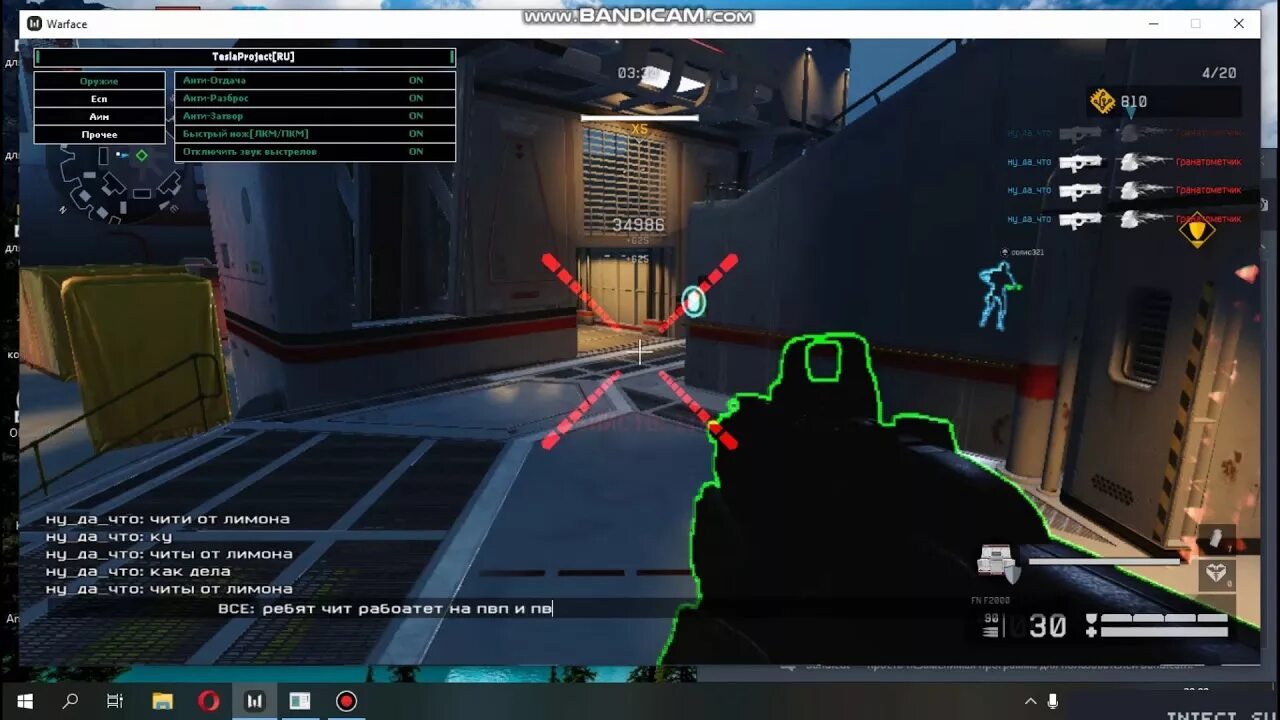Open the Windows Start menu
The image size is (1280, 720).
(x=24, y=701)
